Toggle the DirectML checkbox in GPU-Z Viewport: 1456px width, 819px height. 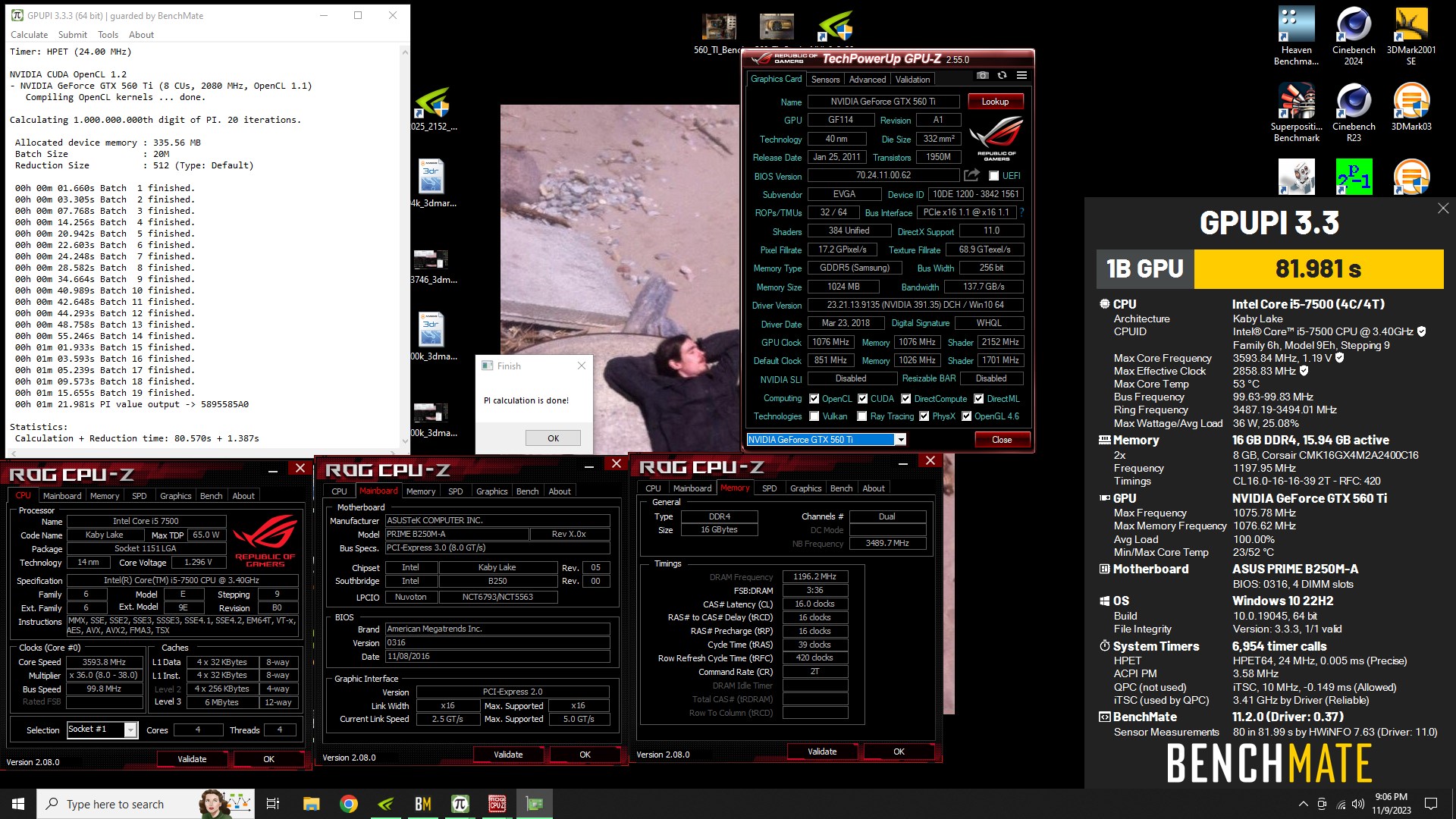(x=979, y=399)
